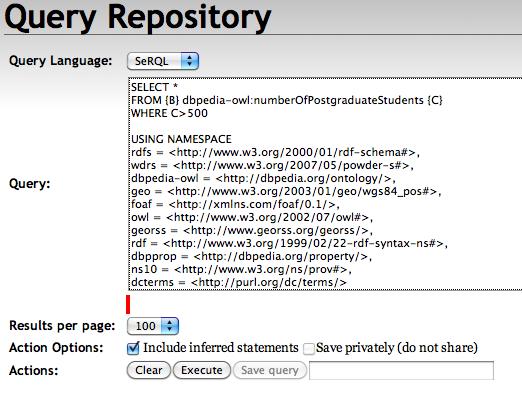The width and height of the screenshot is (522, 396).
Task: Click the Query Language label
Action: click(x=60, y=61)
